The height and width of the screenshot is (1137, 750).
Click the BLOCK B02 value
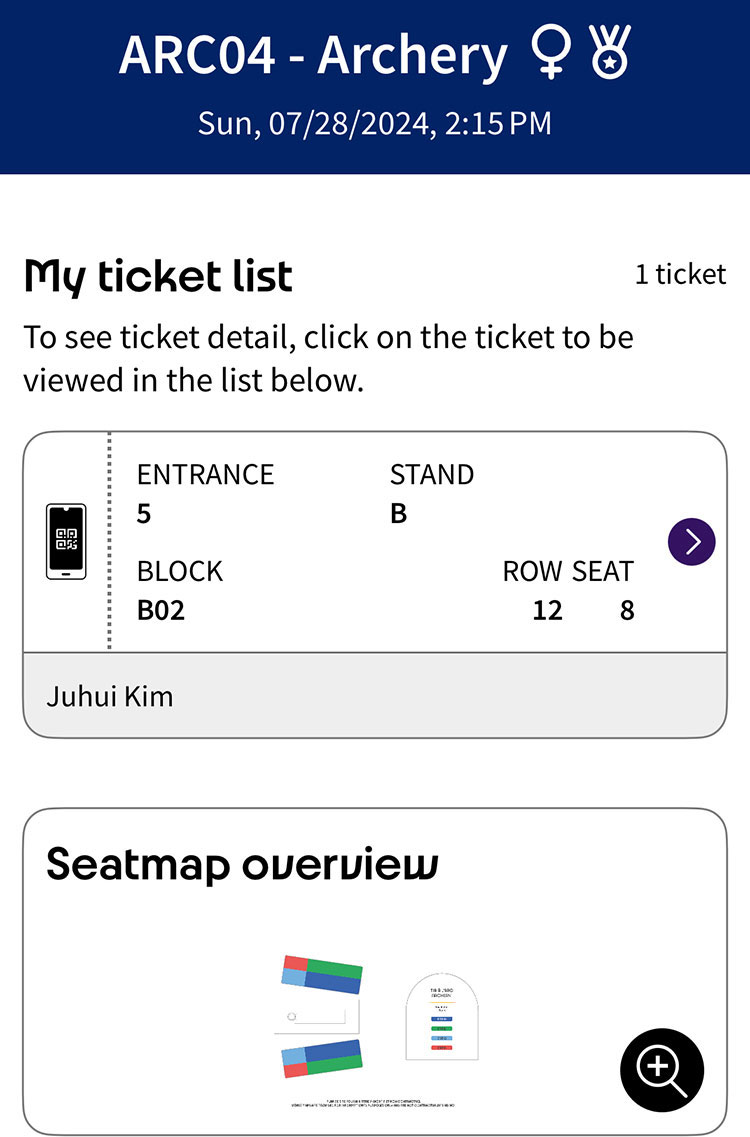[161, 609]
